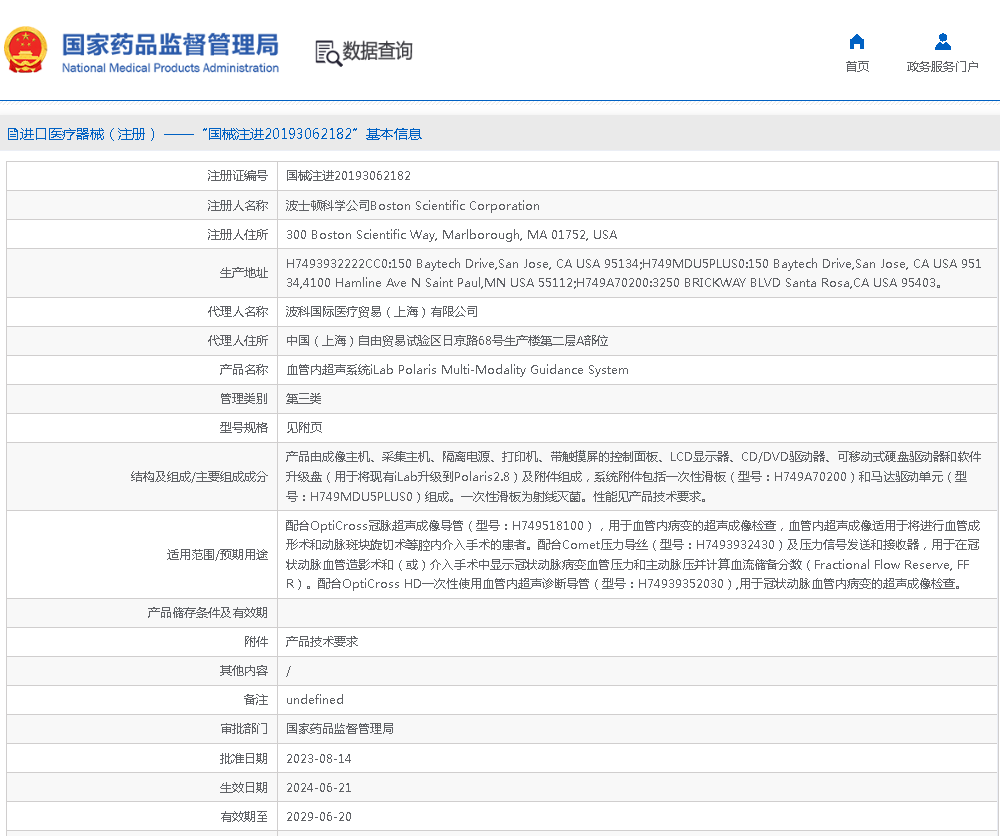The width and height of the screenshot is (1000, 836).
Task: Click the approval date 2023-08-14
Action: point(319,759)
